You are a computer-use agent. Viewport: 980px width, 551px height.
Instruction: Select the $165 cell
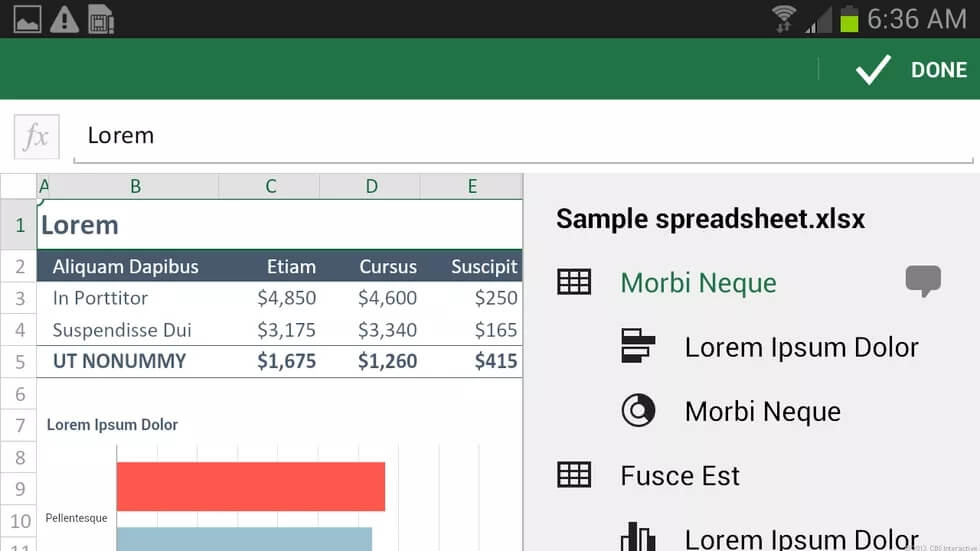click(472, 330)
